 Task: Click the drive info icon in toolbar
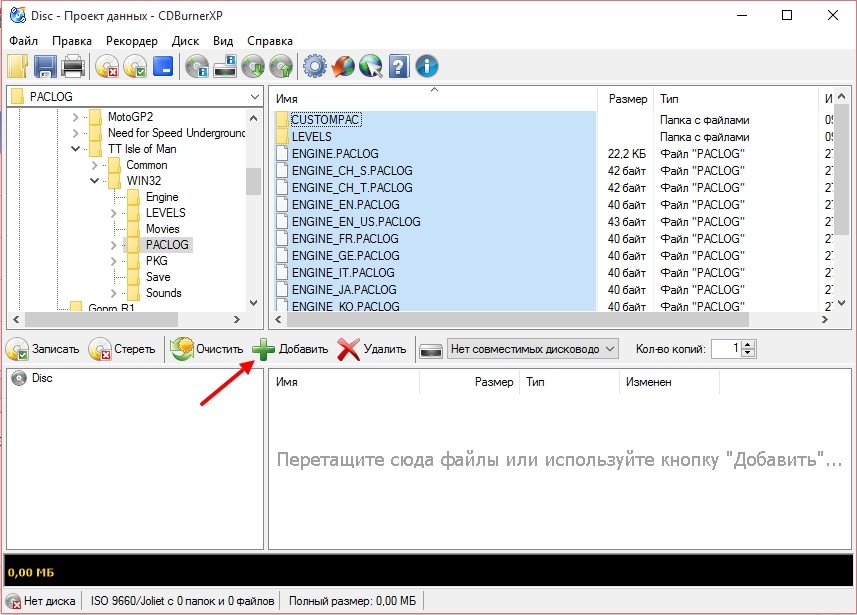pyautogui.click(x=225, y=67)
